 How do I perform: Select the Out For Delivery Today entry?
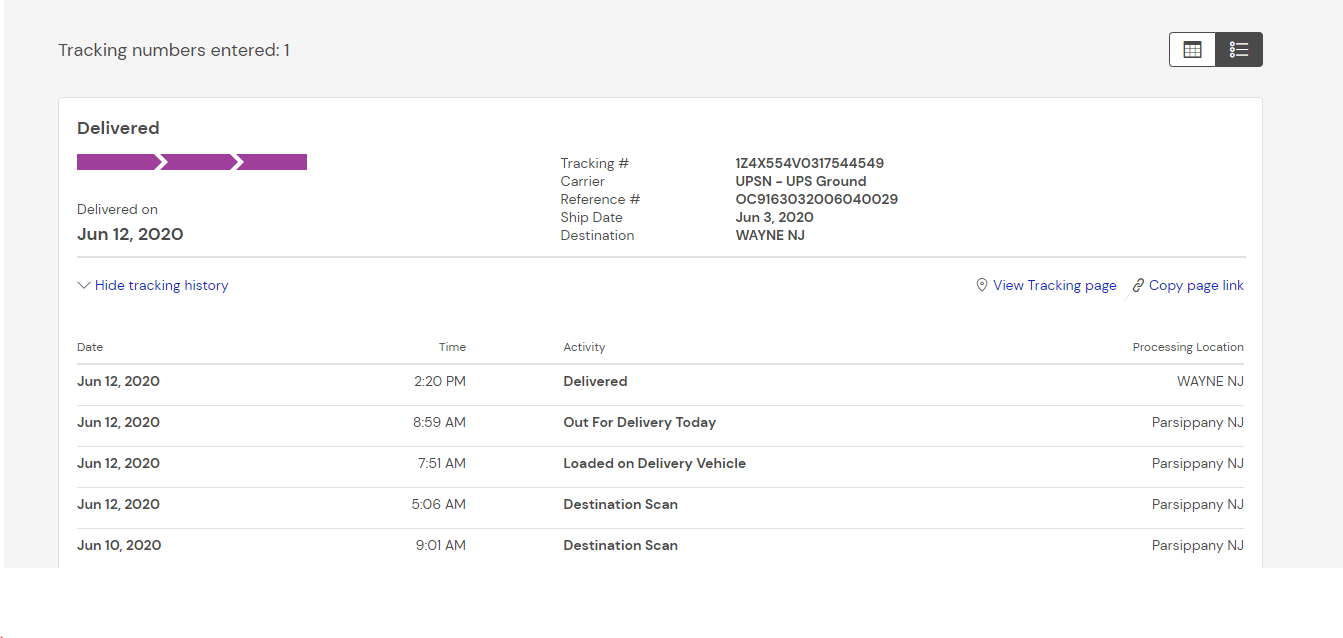point(639,422)
